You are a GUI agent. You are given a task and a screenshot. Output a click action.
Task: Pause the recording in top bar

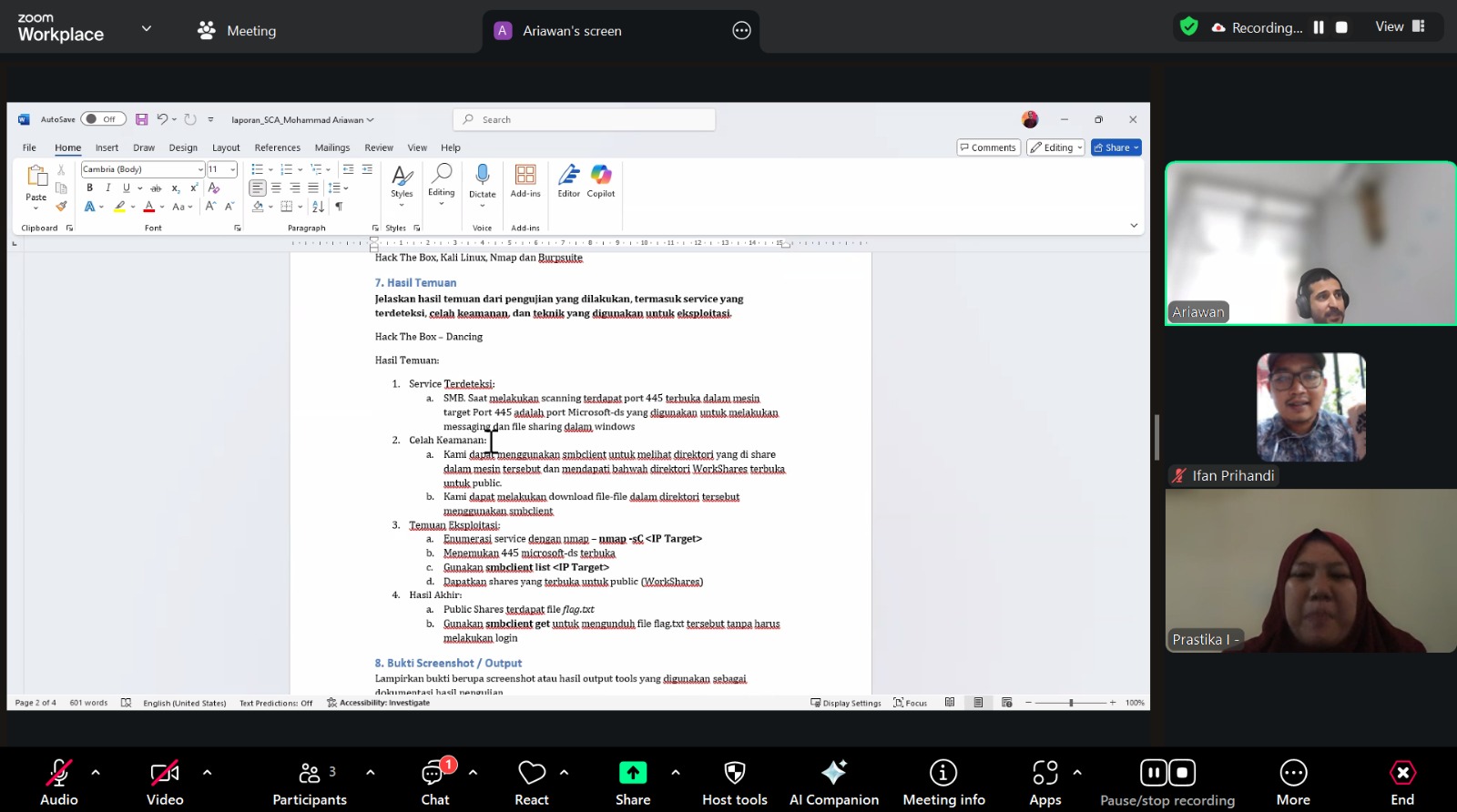point(1319,27)
